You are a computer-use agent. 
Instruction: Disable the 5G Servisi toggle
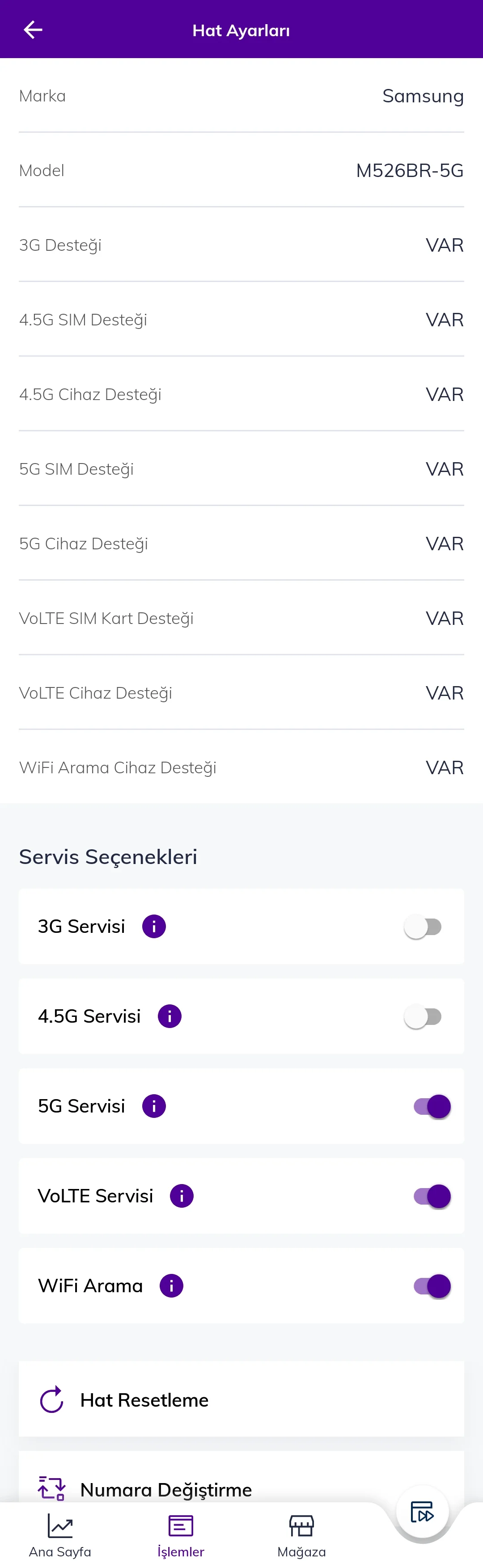click(432, 1106)
